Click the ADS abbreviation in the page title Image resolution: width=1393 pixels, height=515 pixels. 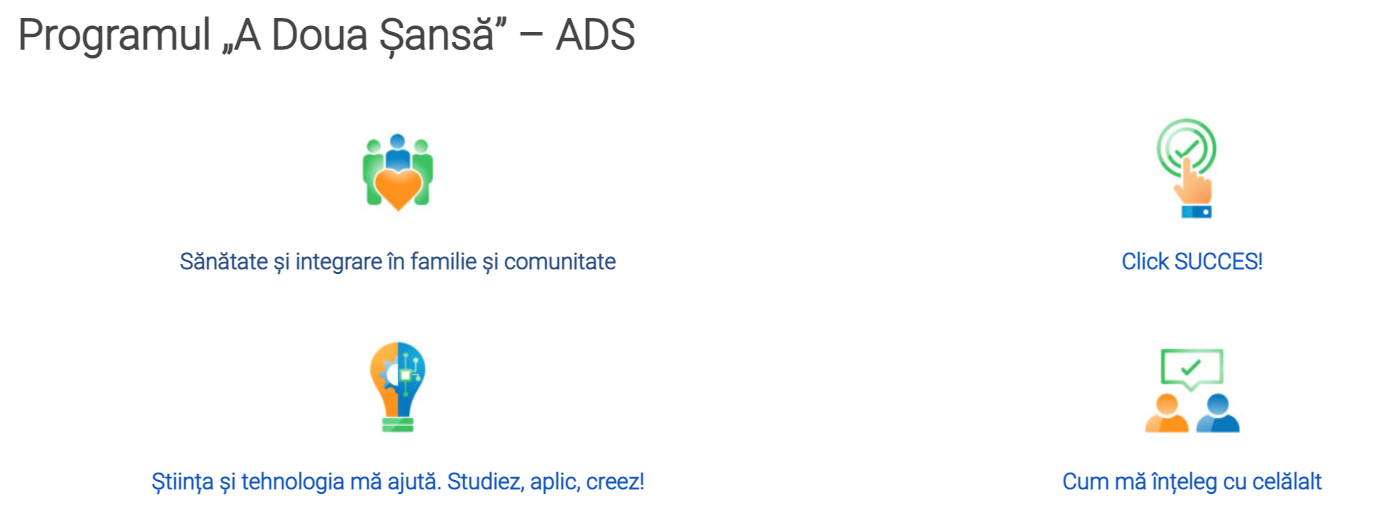[x=595, y=36]
